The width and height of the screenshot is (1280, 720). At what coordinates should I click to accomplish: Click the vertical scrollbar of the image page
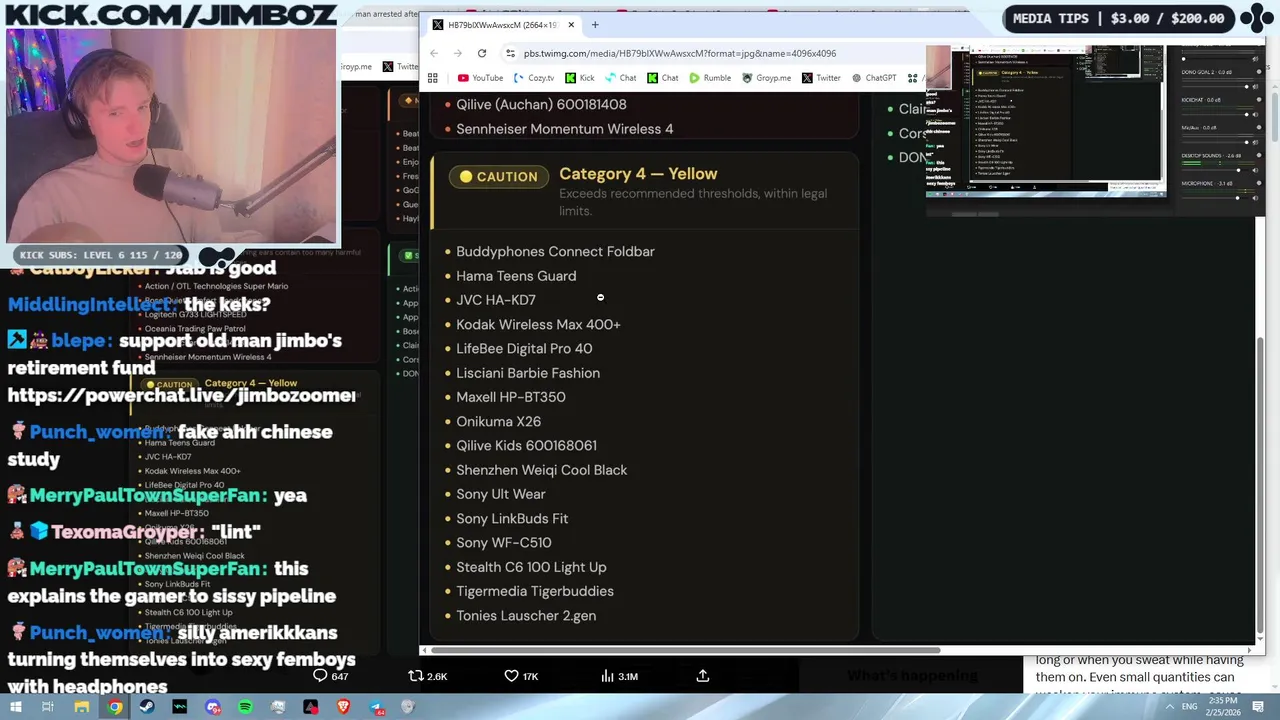(1260, 485)
